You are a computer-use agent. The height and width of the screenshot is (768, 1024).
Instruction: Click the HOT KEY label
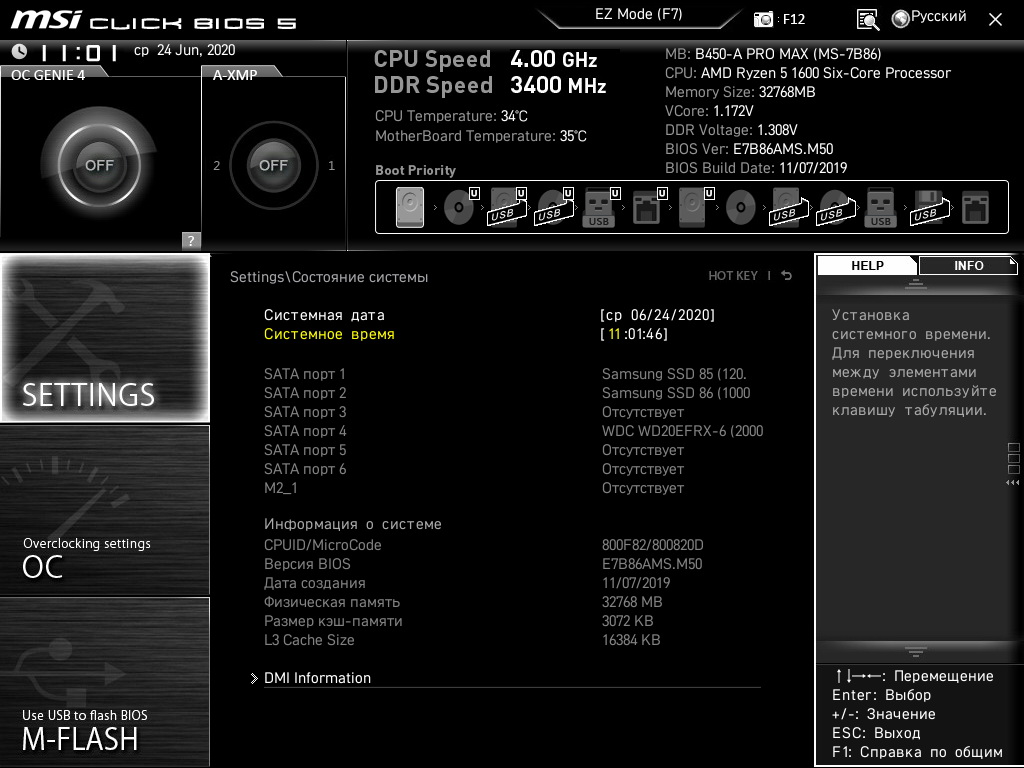tap(733, 276)
